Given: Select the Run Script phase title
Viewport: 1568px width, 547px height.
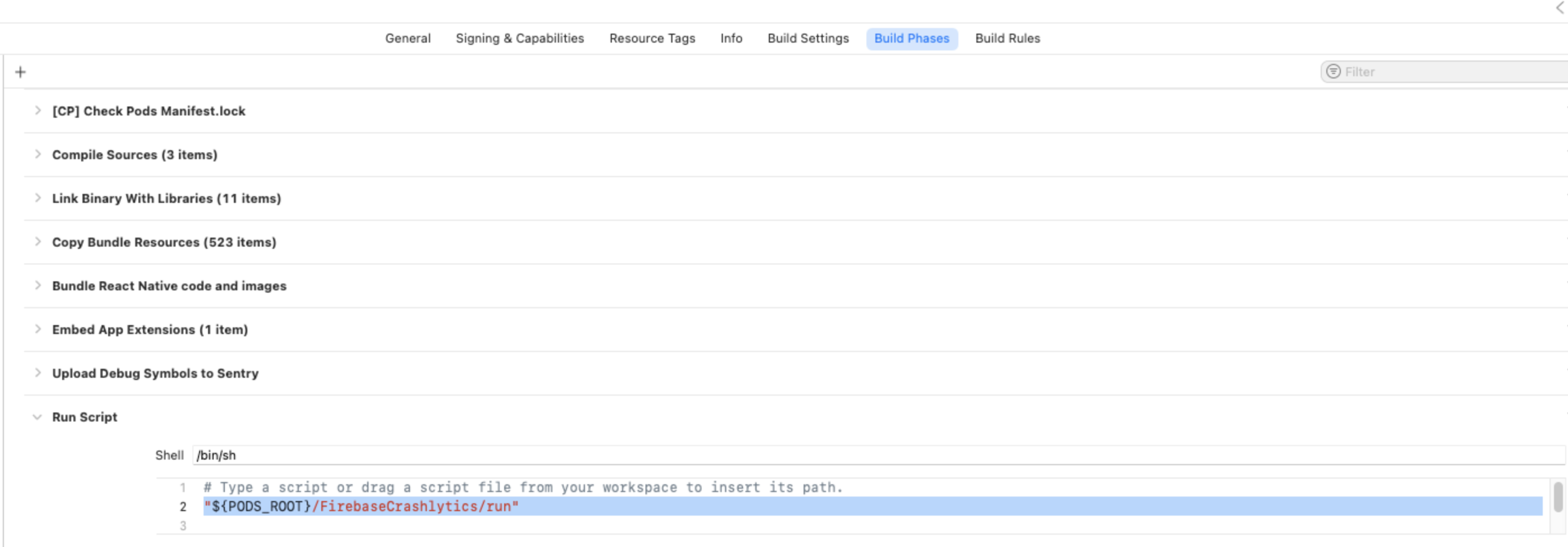Looking at the screenshot, I should pyautogui.click(x=85, y=418).
